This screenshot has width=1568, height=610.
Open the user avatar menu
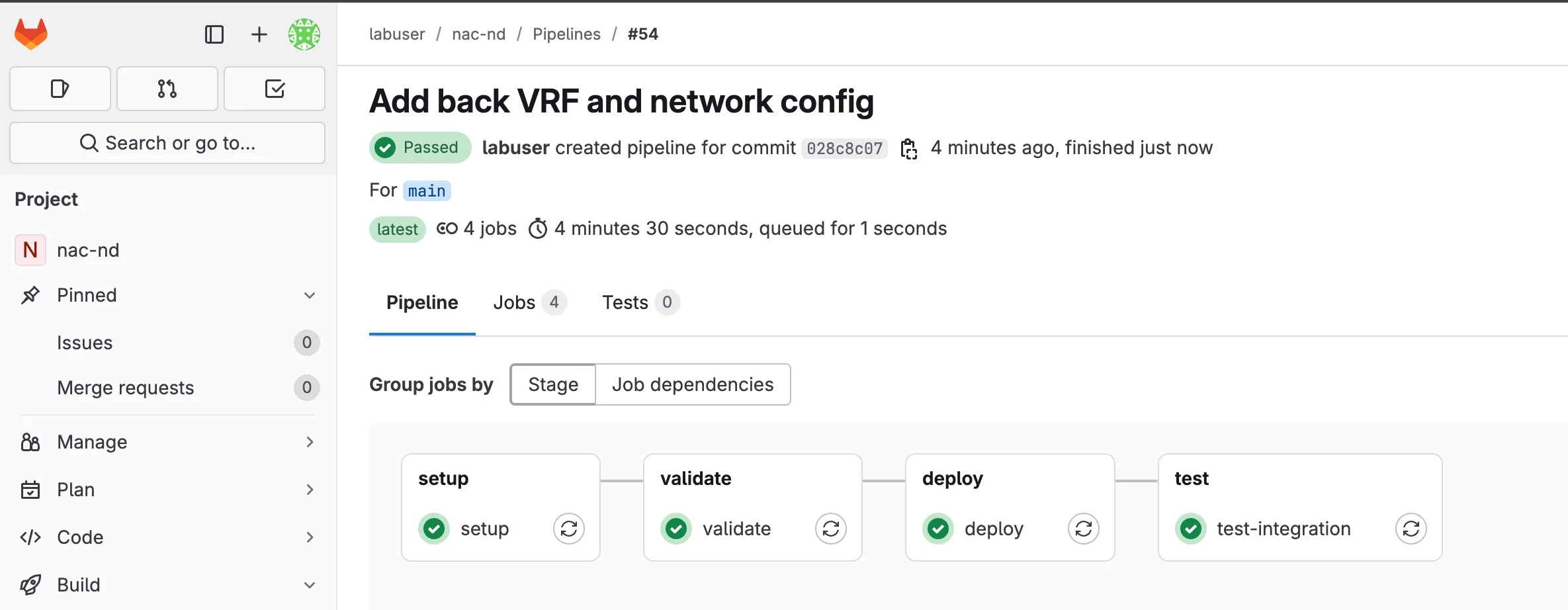point(304,34)
